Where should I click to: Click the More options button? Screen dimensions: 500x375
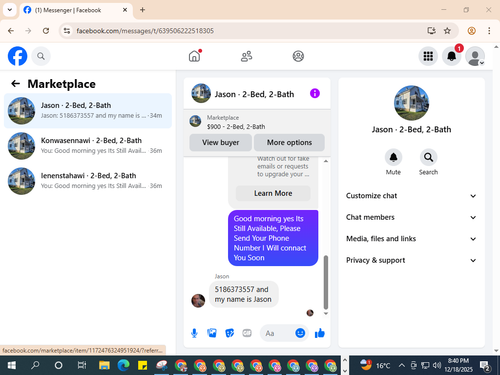tap(289, 143)
